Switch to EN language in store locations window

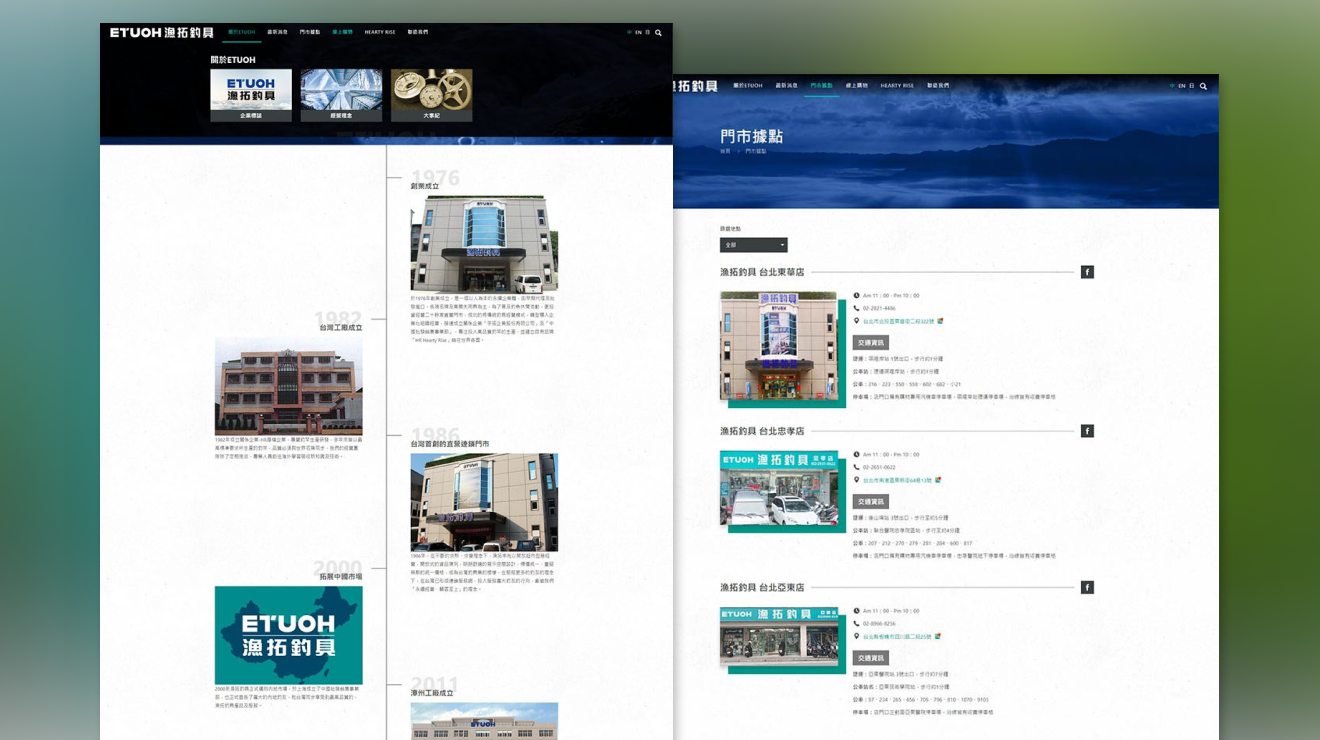[x=1182, y=86]
